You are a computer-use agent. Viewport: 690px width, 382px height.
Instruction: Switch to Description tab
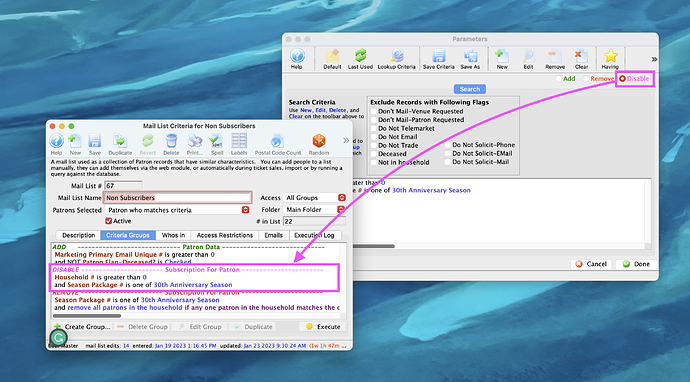(x=79, y=235)
